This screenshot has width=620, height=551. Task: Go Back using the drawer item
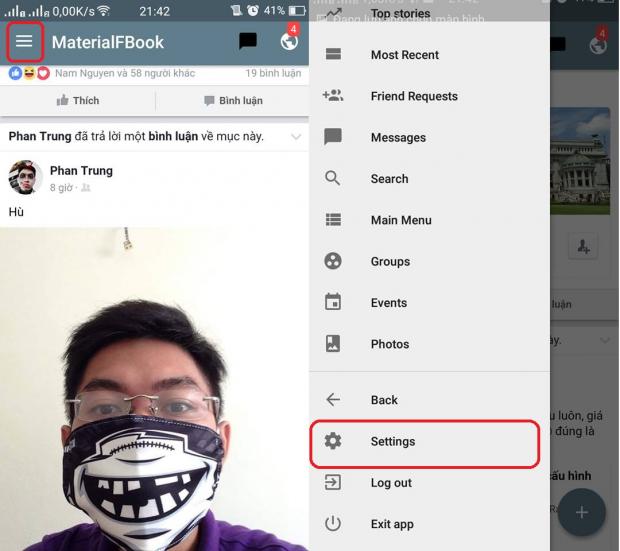click(384, 400)
